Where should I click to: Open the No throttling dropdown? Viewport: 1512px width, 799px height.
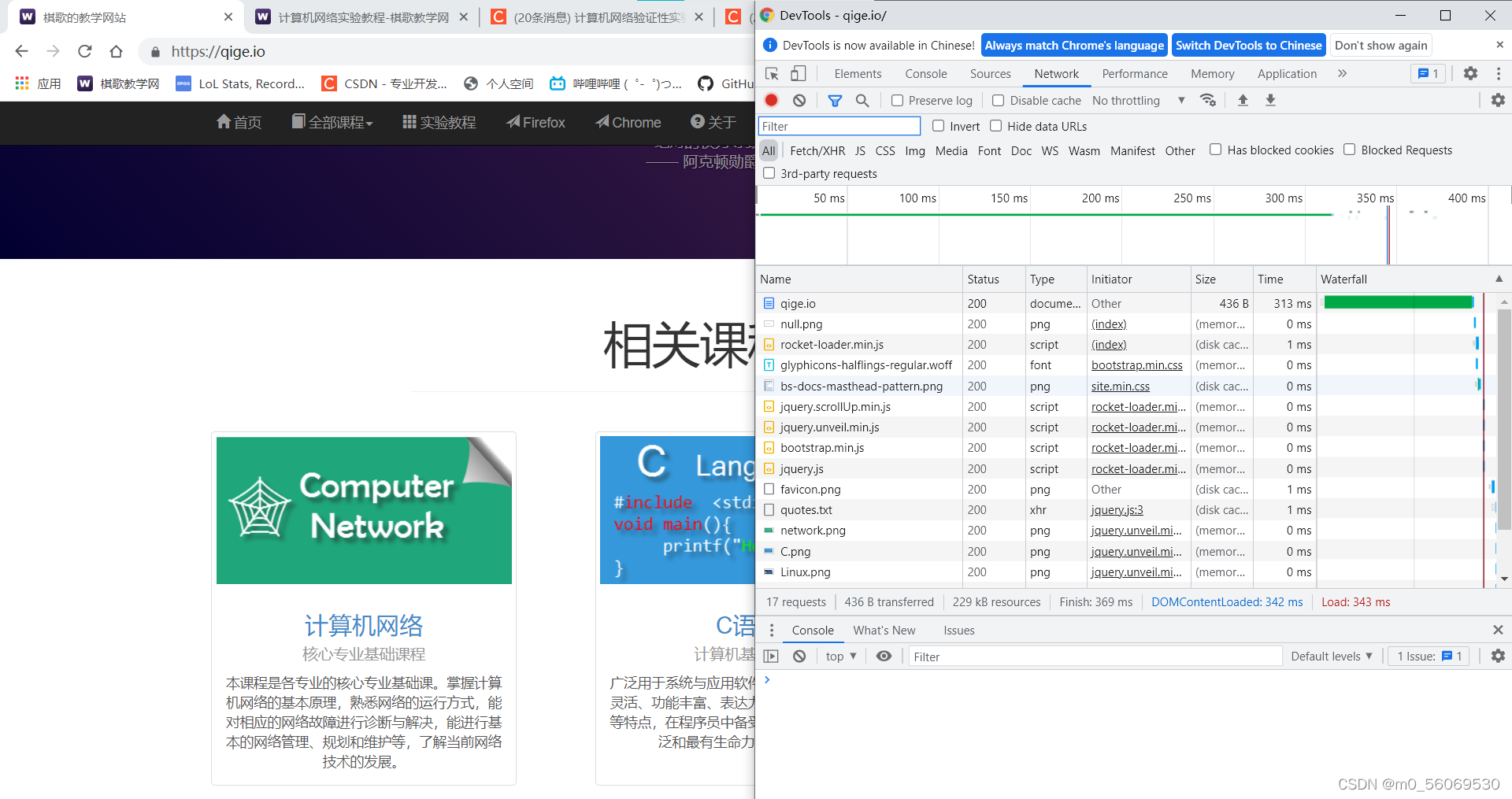(x=1138, y=101)
